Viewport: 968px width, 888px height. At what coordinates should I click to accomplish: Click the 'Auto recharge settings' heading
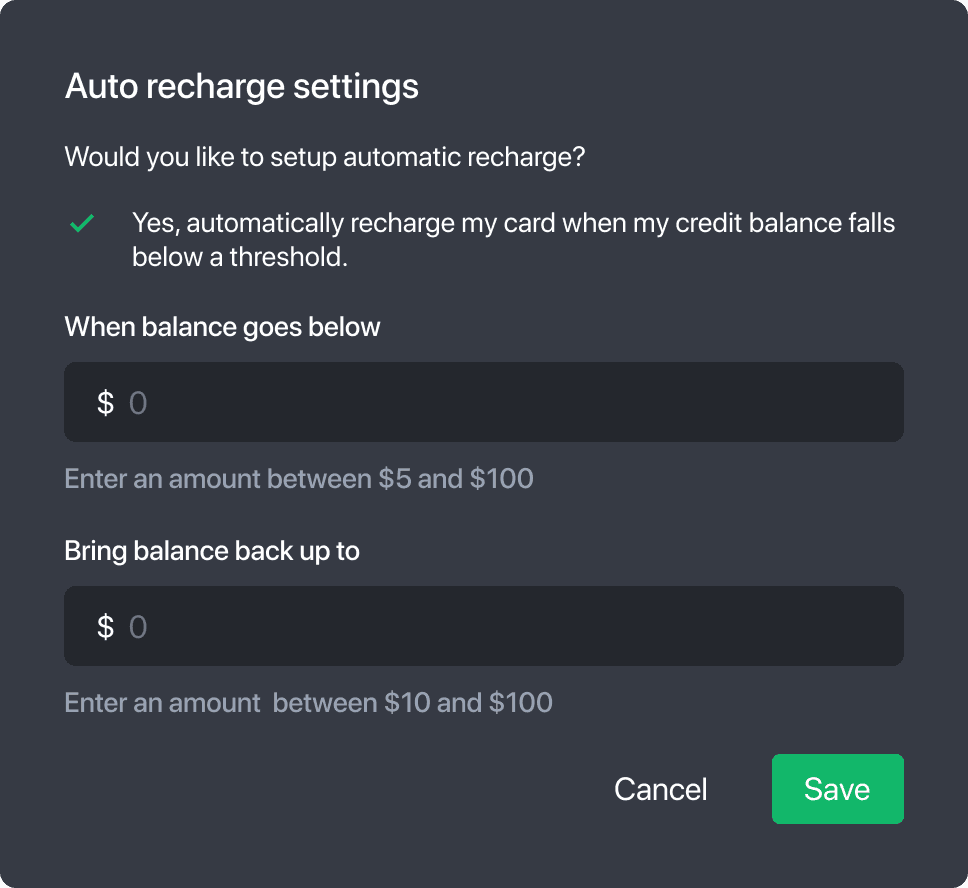(241, 87)
